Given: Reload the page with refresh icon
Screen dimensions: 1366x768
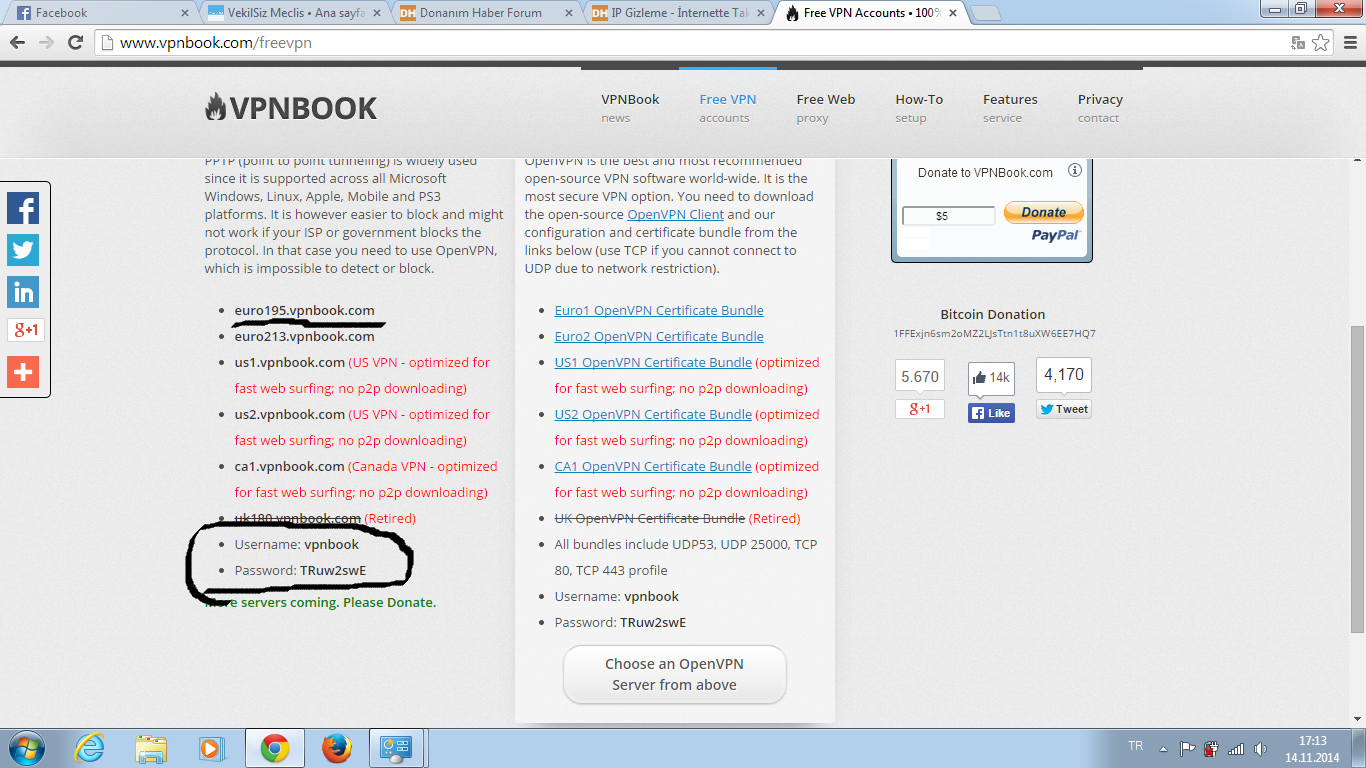Looking at the screenshot, I should [x=75, y=43].
